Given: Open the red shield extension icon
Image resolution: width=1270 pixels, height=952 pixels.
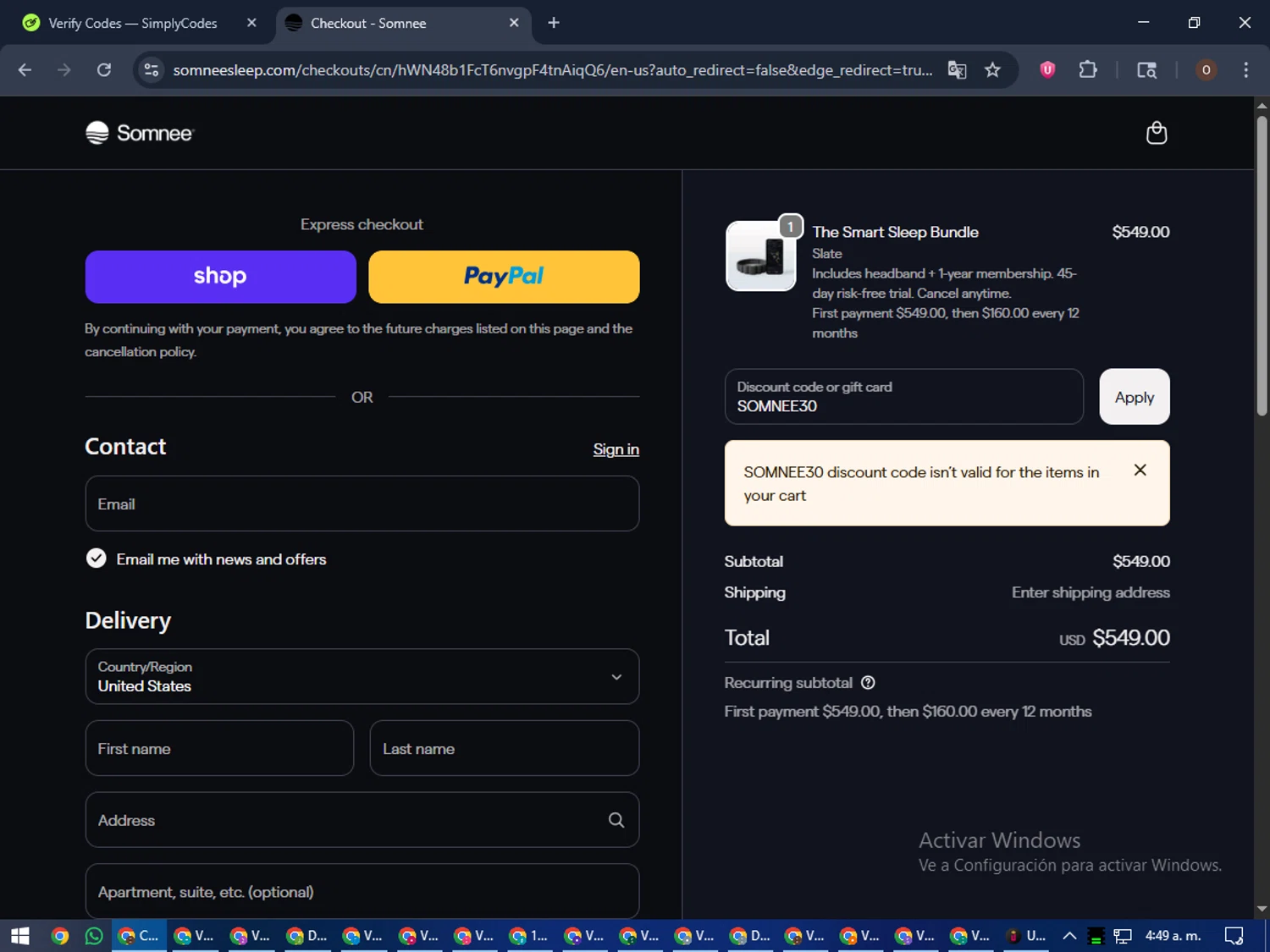Looking at the screenshot, I should [x=1047, y=70].
